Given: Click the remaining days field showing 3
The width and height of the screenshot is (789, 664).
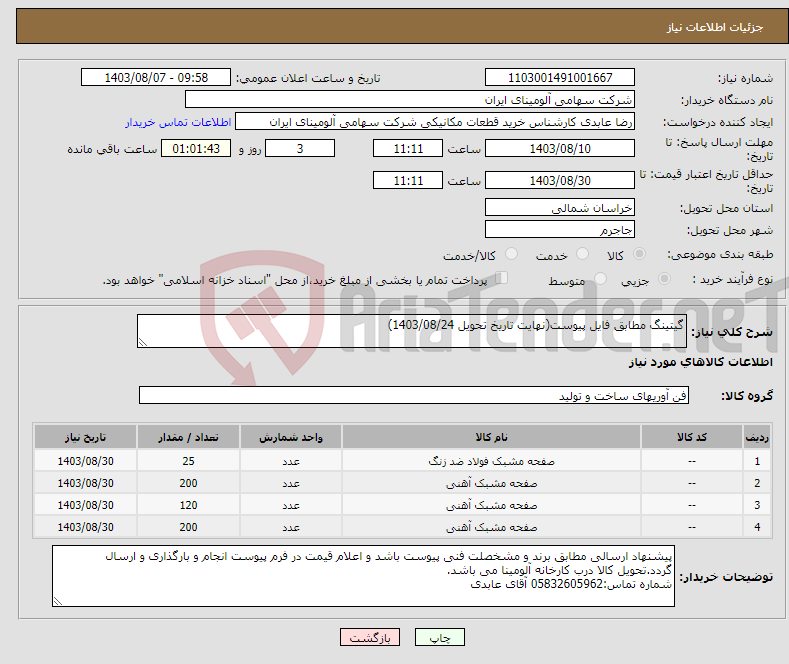Looking at the screenshot, I should [300, 148].
